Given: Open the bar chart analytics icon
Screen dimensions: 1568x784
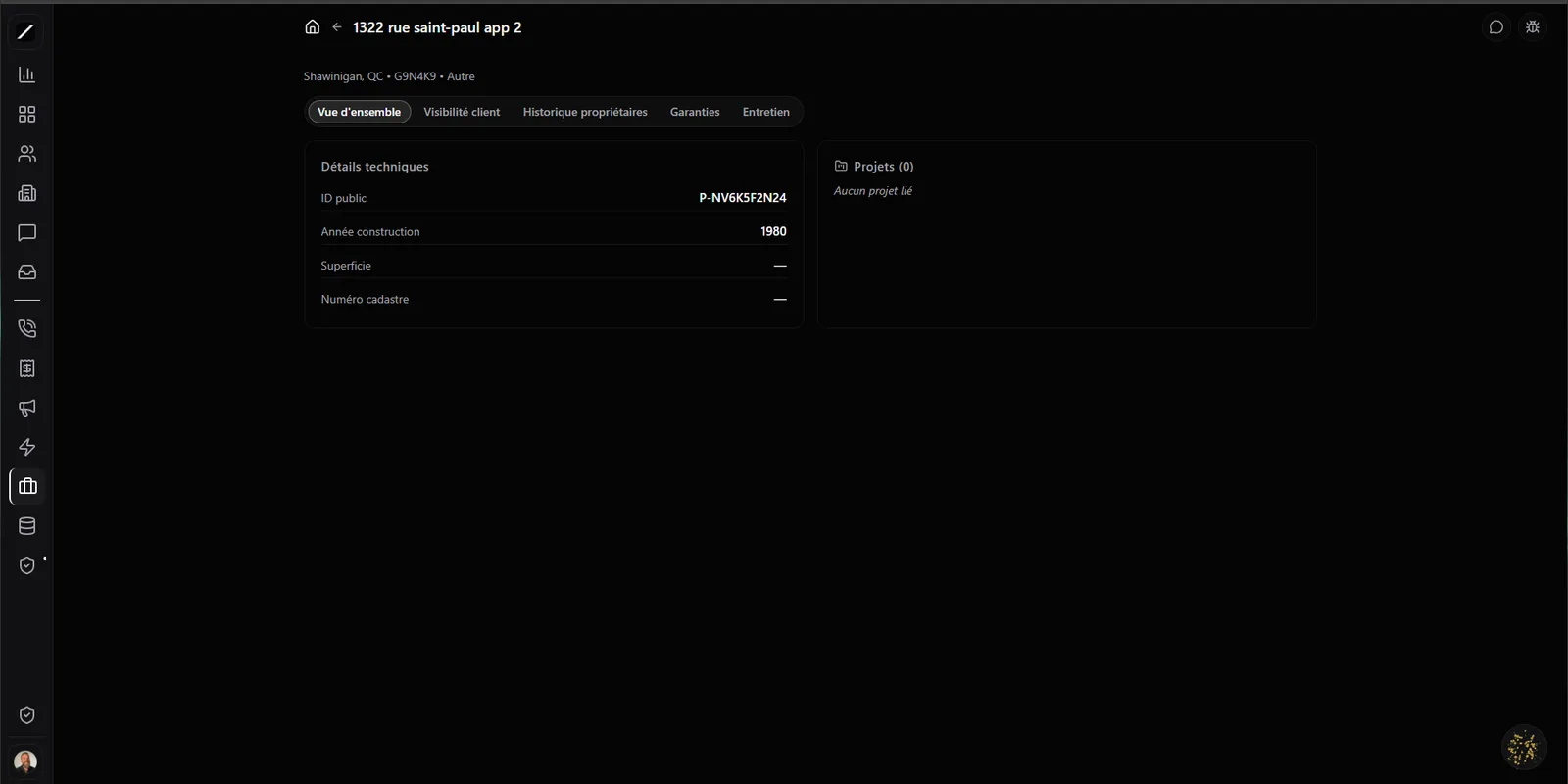Looking at the screenshot, I should 27,74.
